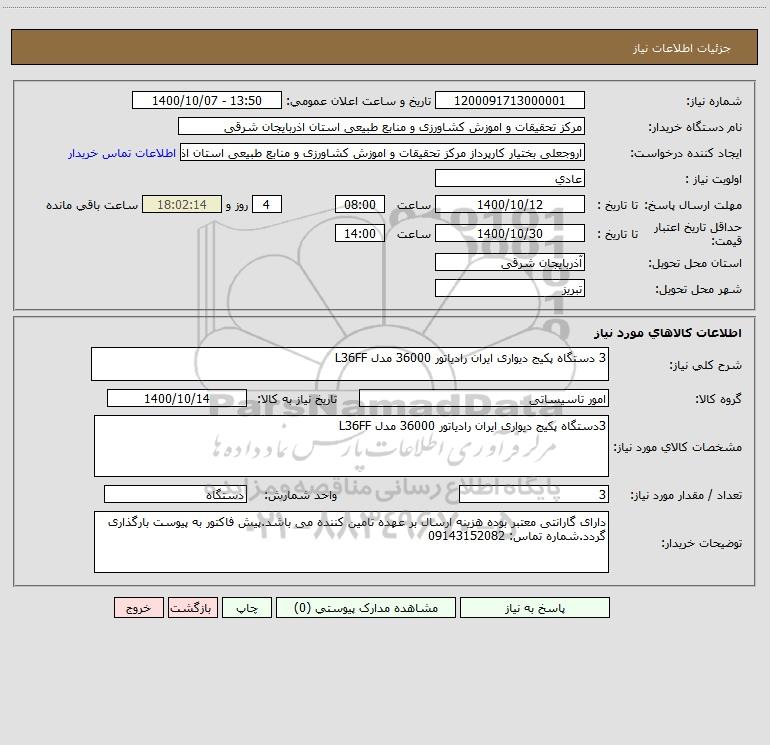The height and width of the screenshot is (745, 770).
Task: Click the remaining time countdown 18:02:14
Action: 182,204
